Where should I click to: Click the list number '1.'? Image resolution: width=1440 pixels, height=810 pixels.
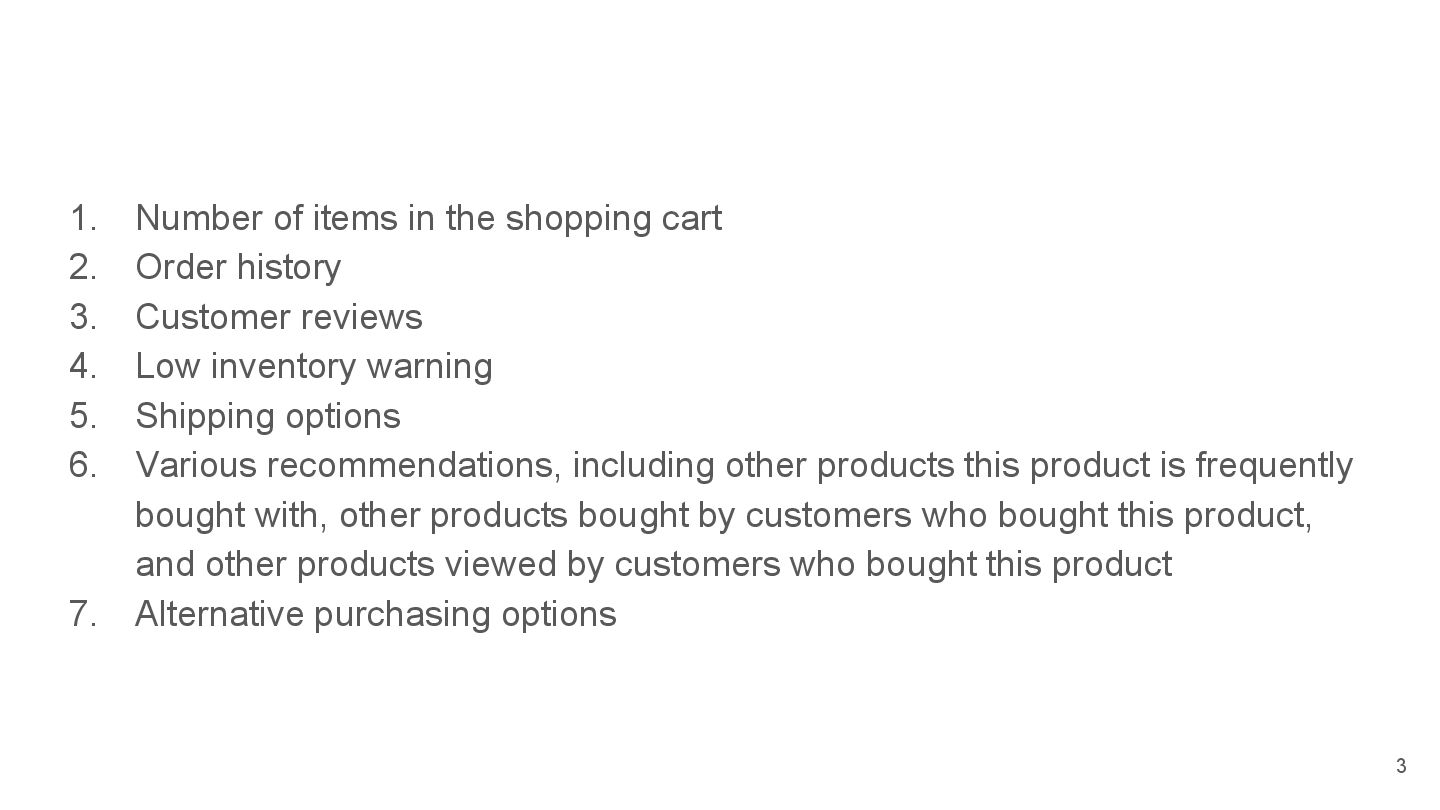coord(84,218)
